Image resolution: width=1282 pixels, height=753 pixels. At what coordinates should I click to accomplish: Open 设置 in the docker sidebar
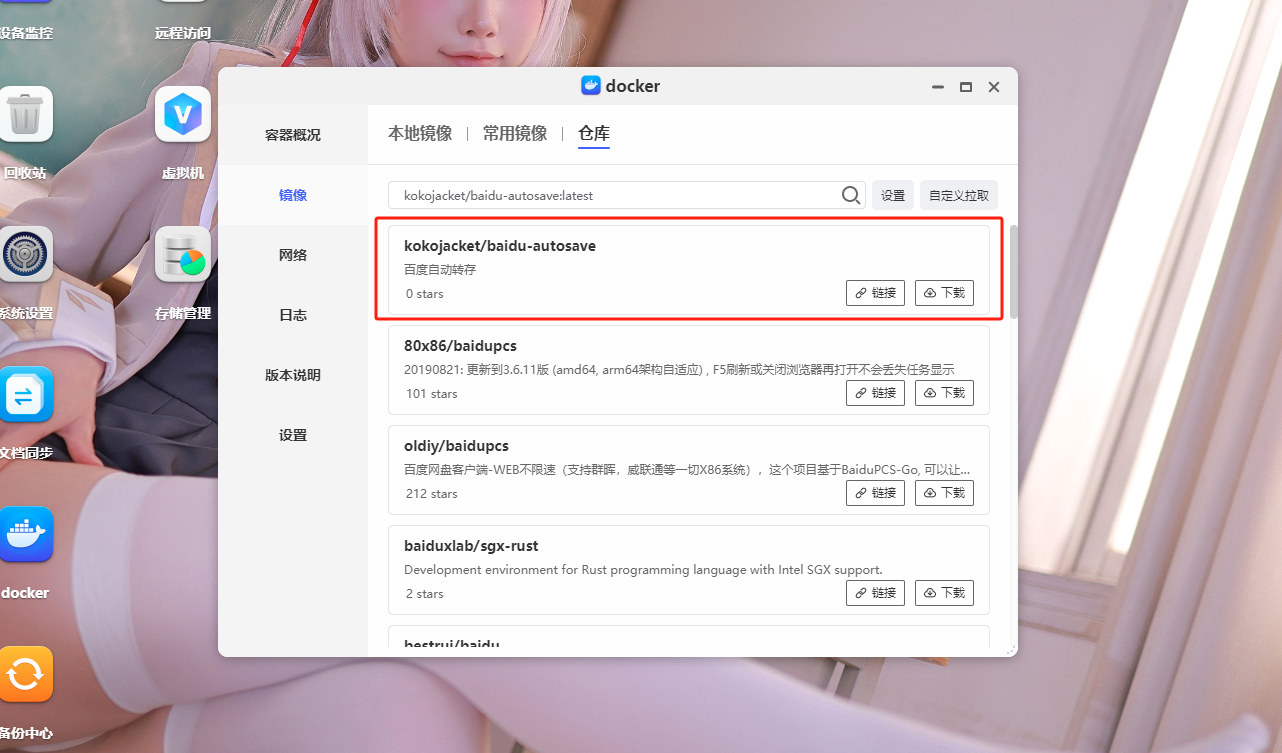(x=293, y=435)
